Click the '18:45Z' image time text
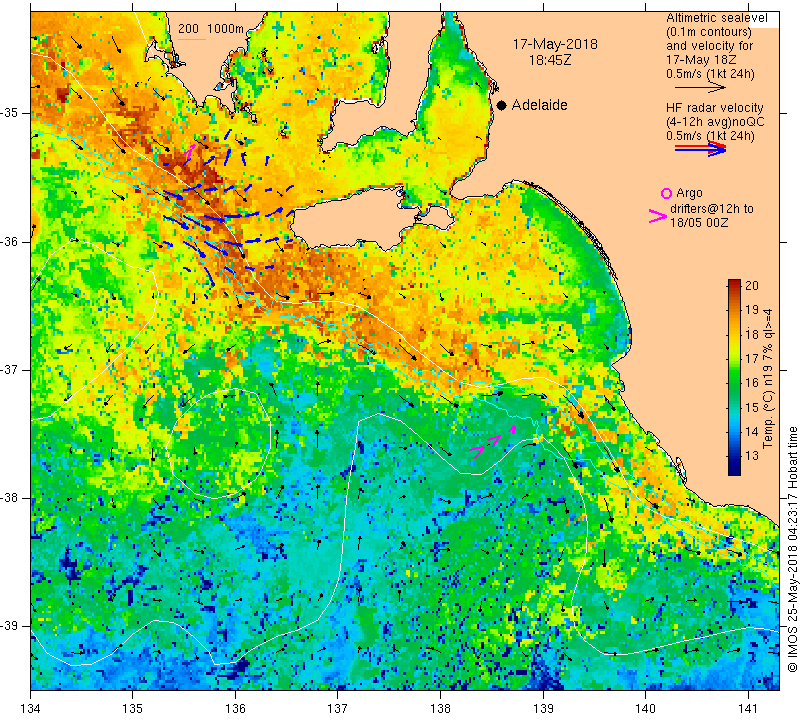800x720 pixels. (x=549, y=60)
